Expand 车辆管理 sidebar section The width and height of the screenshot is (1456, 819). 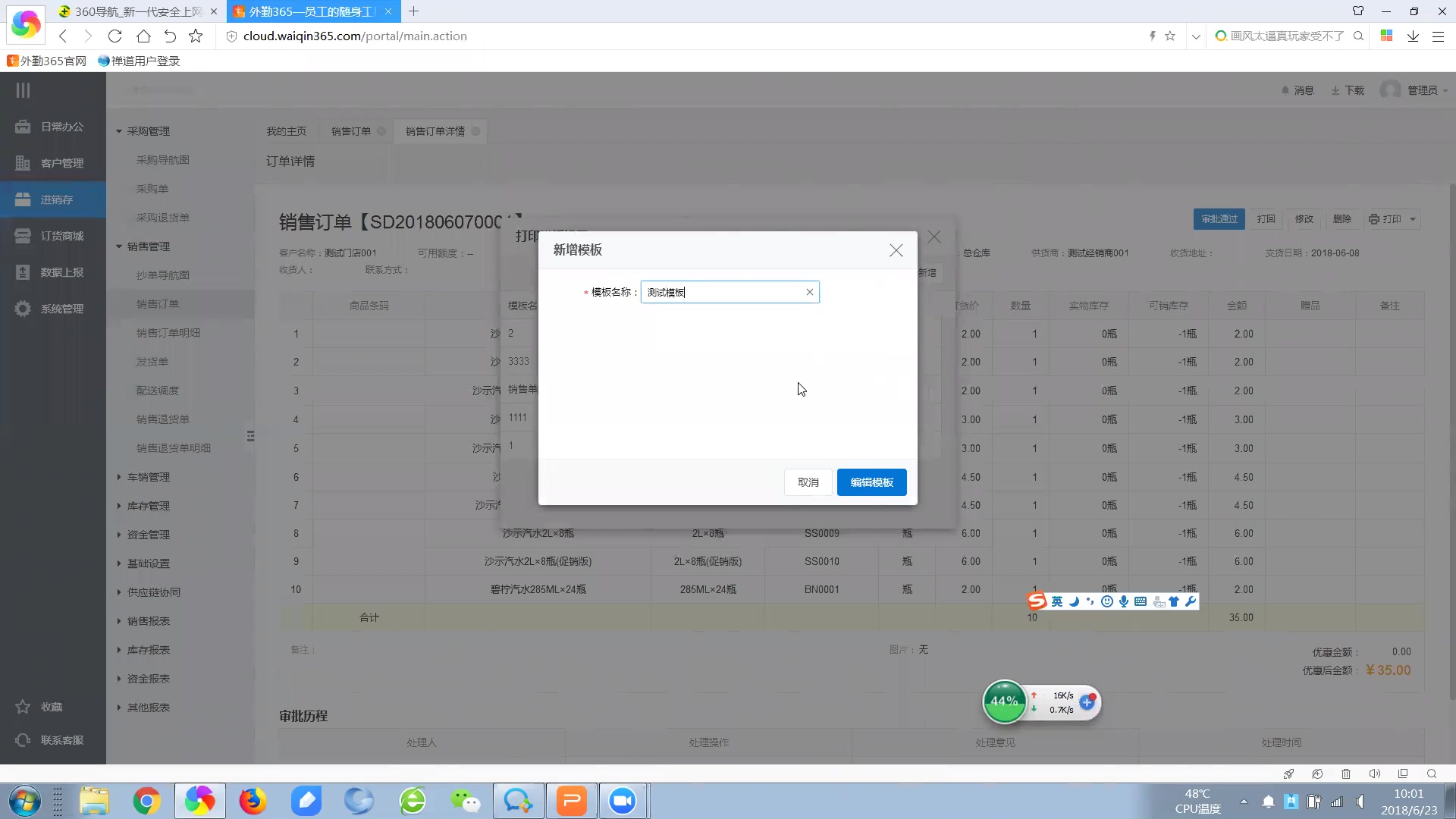[148, 477]
